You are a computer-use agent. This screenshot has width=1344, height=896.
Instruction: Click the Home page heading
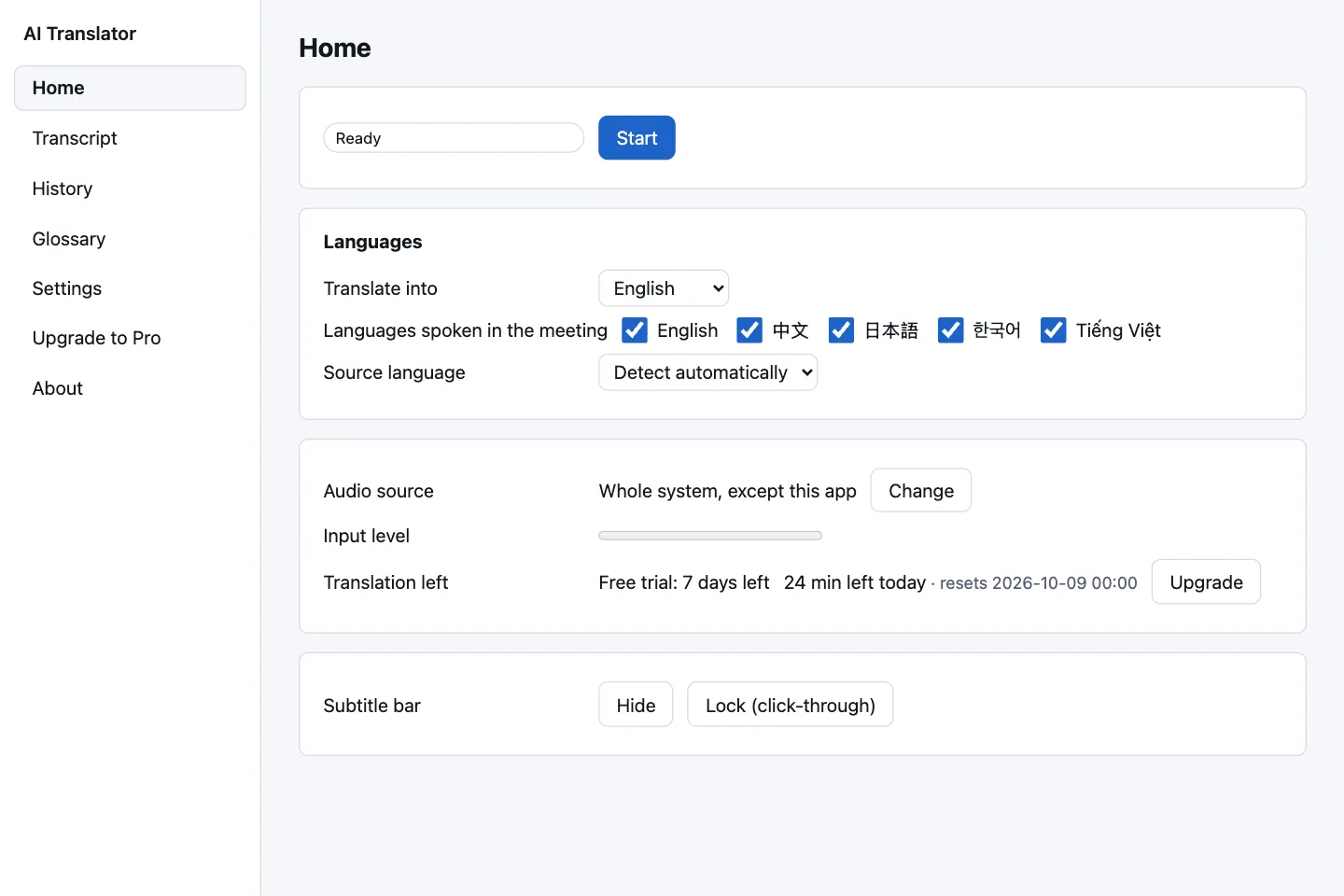pos(335,48)
